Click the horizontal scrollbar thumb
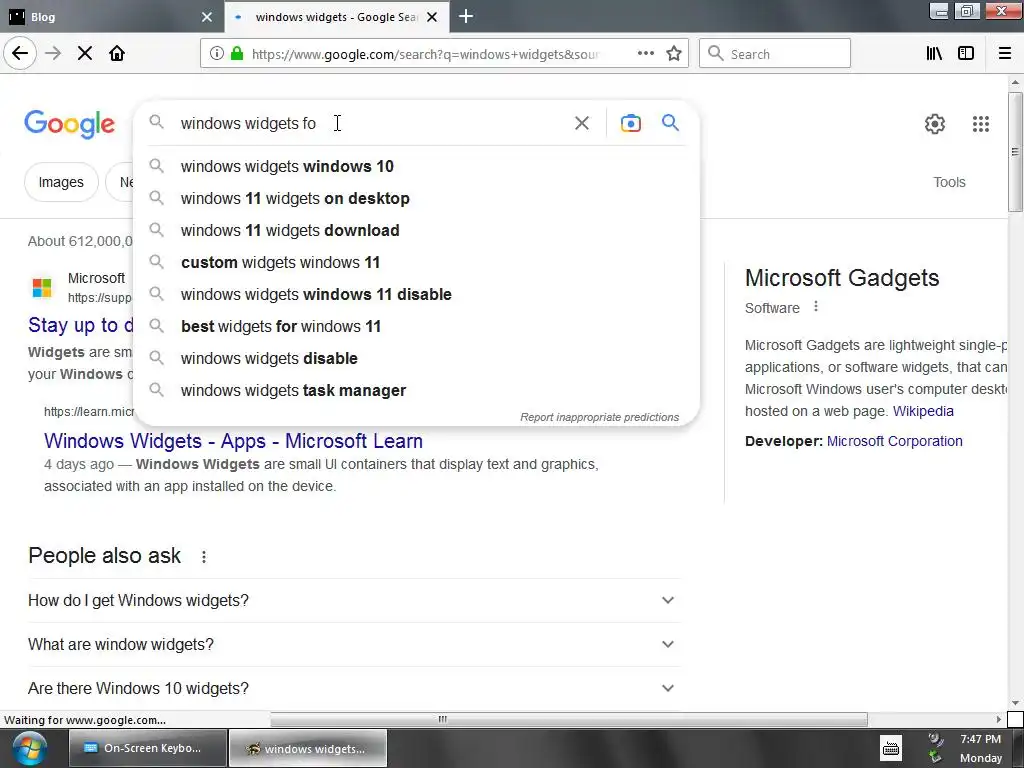The height and width of the screenshot is (768, 1024). tap(569, 719)
